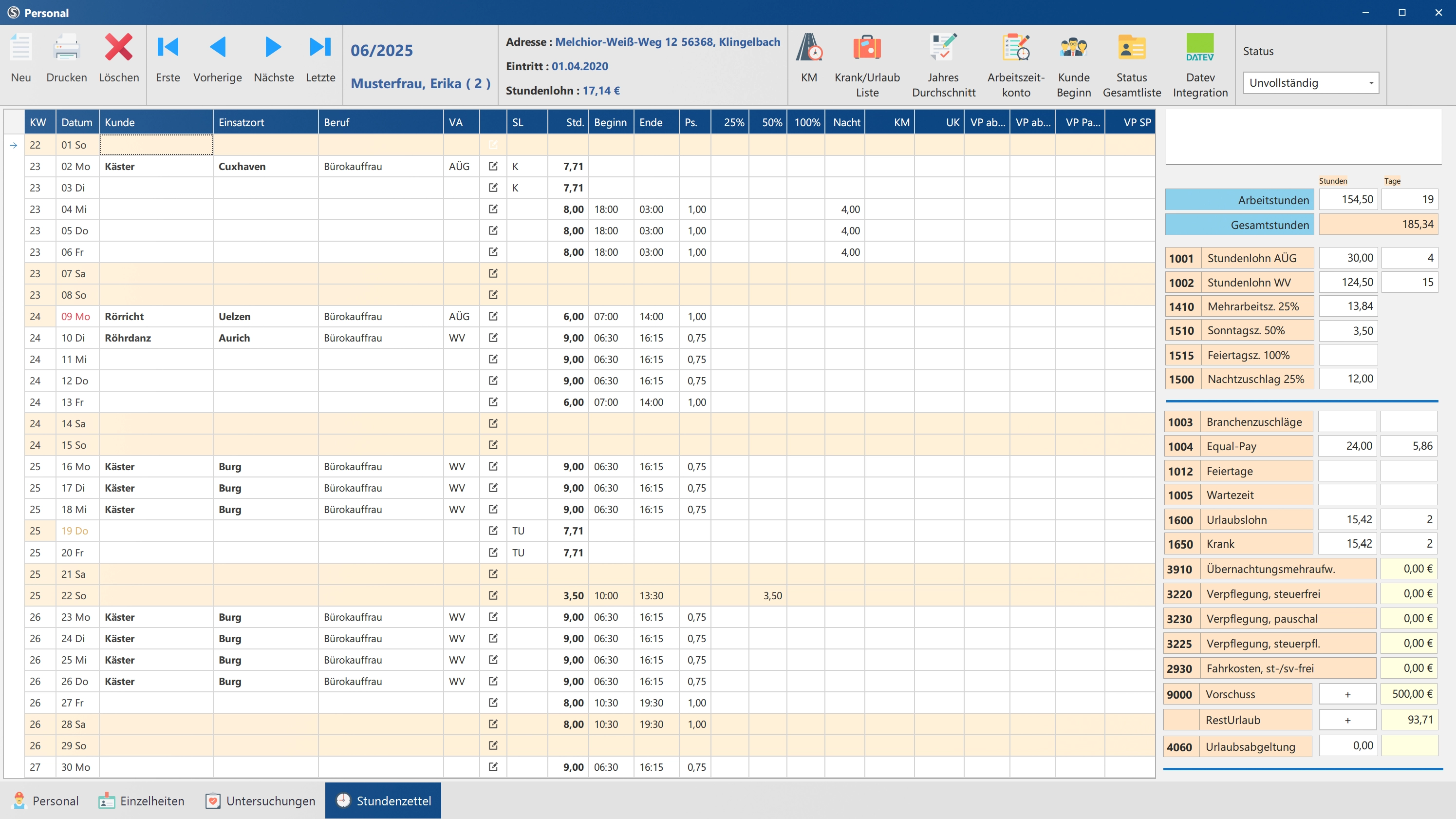Click the Urlaubsabgeltung value field
This screenshot has width=1456, height=819.
[1347, 746]
